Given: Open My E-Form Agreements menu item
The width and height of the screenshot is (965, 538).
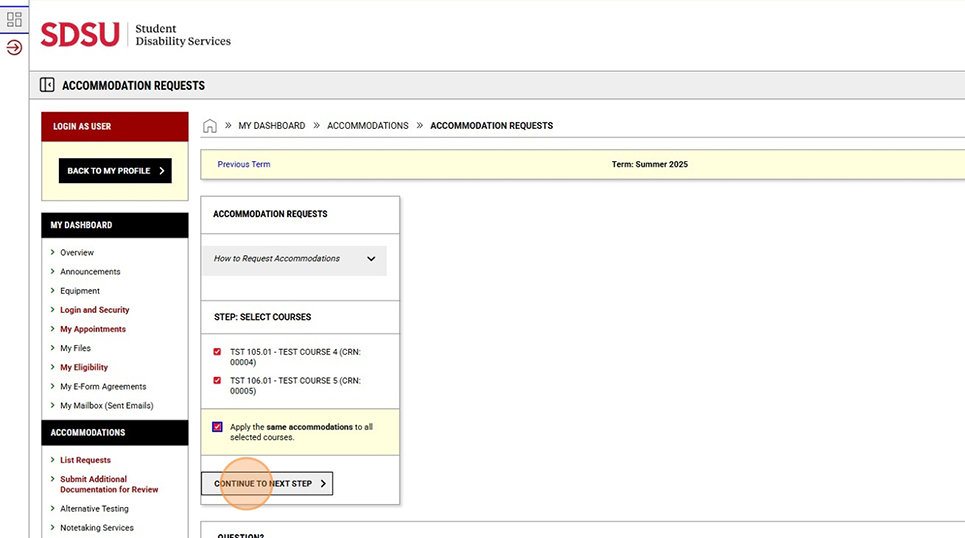Looking at the screenshot, I should 103,386.
